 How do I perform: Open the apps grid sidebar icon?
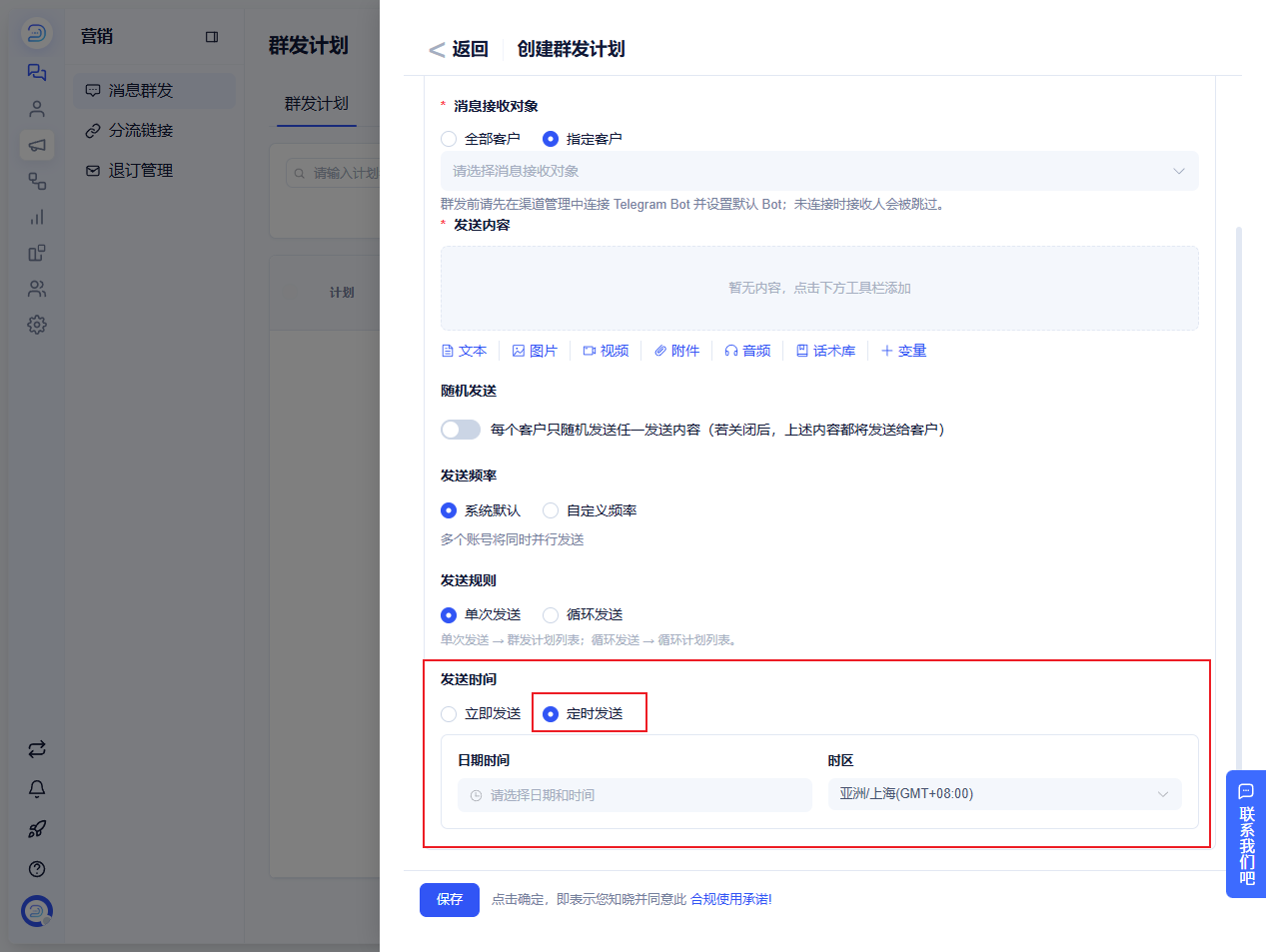(37, 253)
